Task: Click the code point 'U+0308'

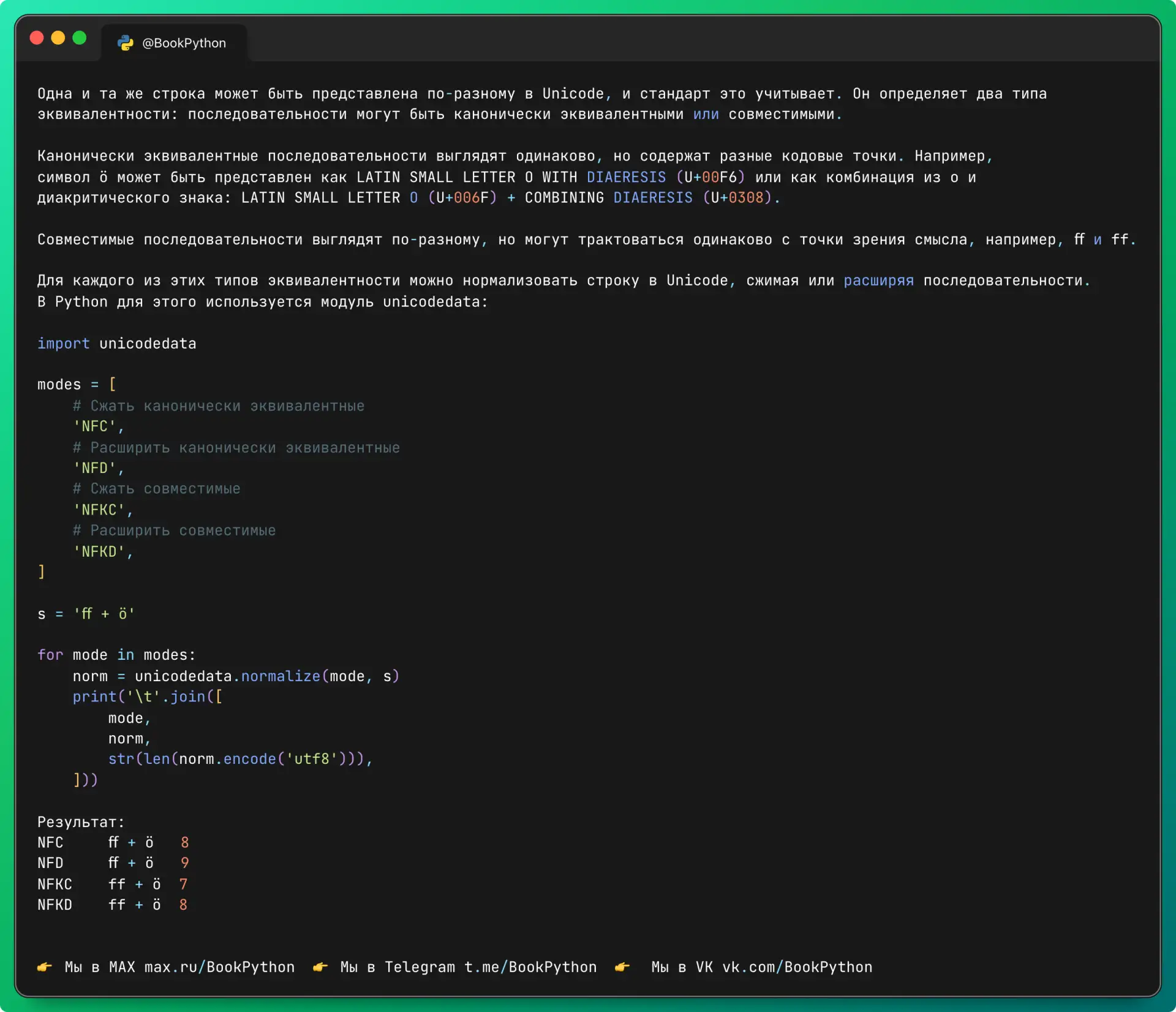Action: click(x=737, y=198)
